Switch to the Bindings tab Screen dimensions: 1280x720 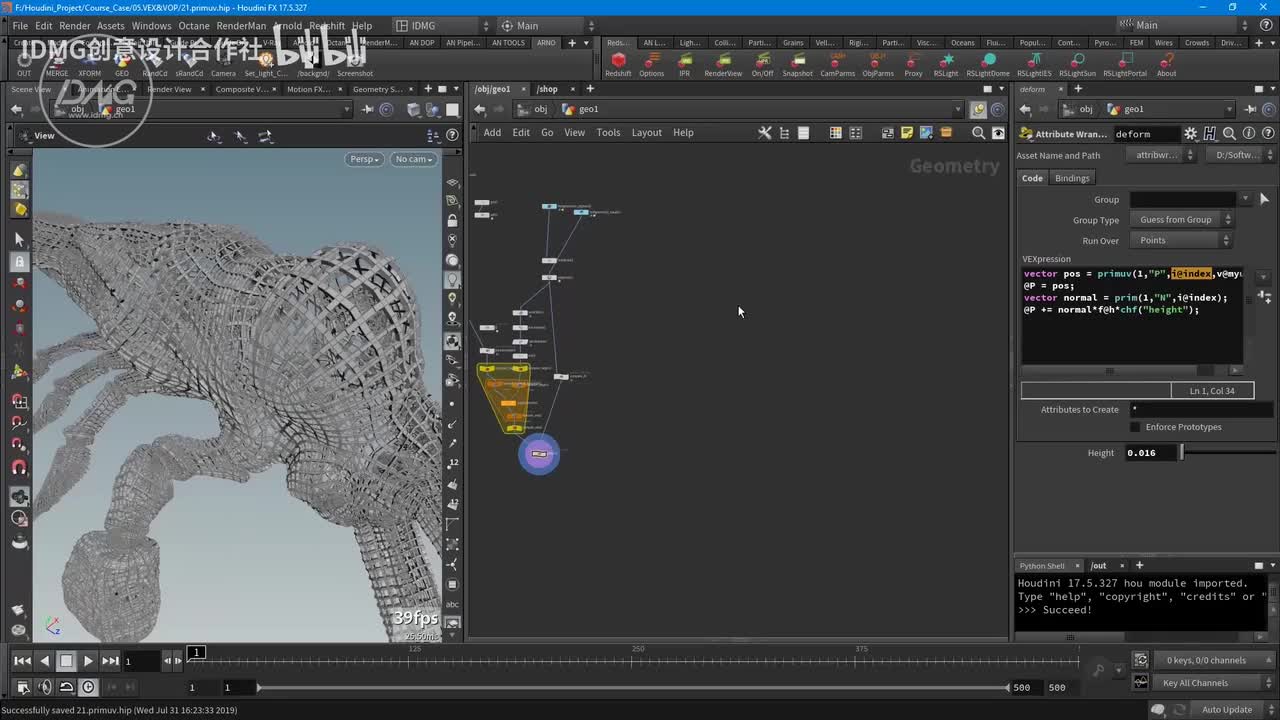coord(1072,178)
